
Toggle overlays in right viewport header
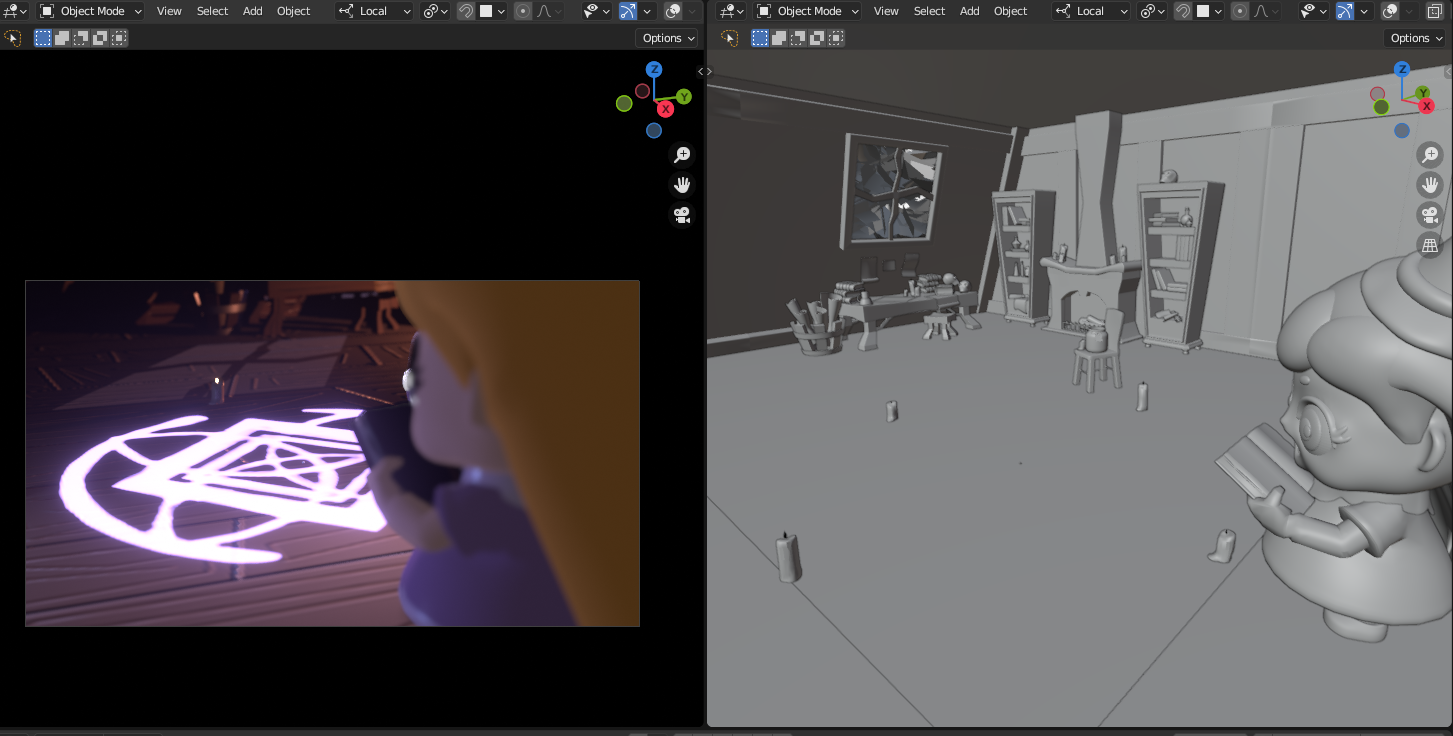[1391, 11]
